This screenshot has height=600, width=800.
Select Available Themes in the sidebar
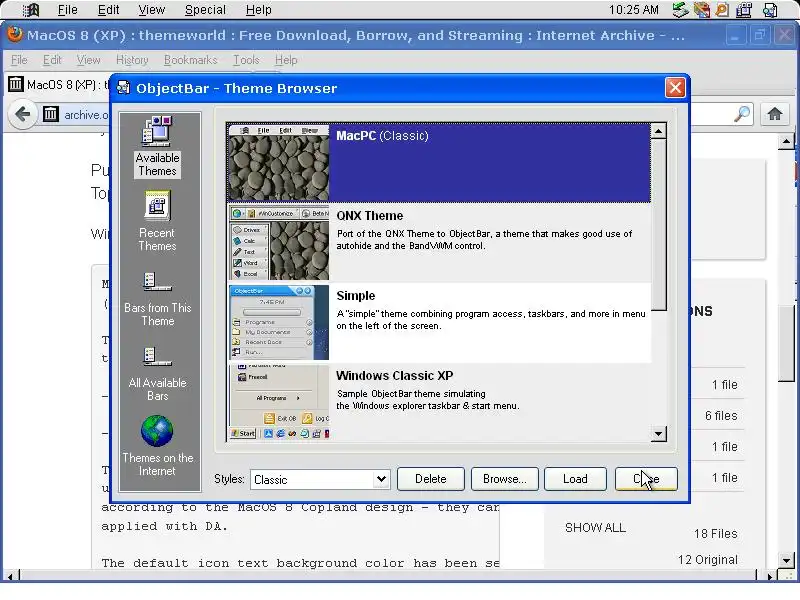[157, 146]
